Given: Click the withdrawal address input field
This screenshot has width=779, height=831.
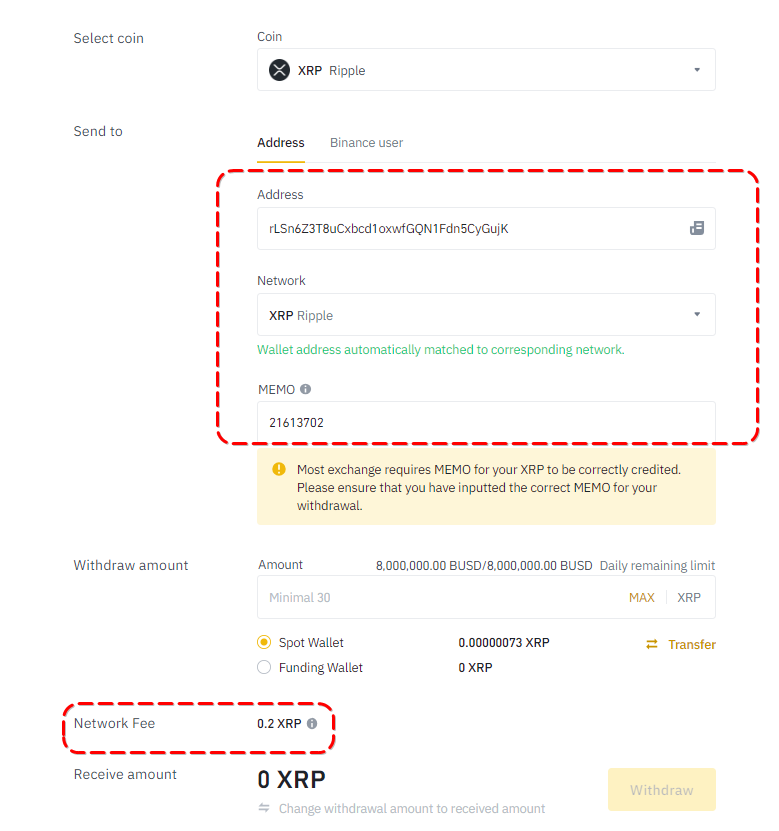Looking at the screenshot, I should (470, 228).
